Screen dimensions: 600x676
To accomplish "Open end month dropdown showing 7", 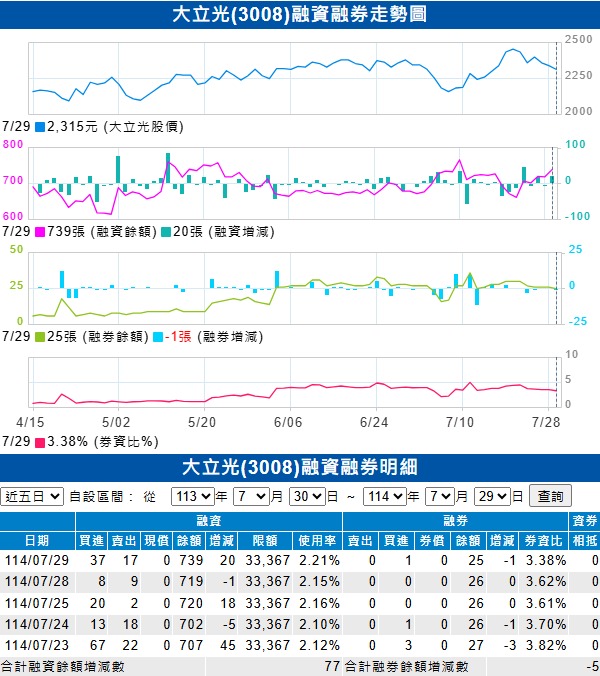I will coord(440,497).
